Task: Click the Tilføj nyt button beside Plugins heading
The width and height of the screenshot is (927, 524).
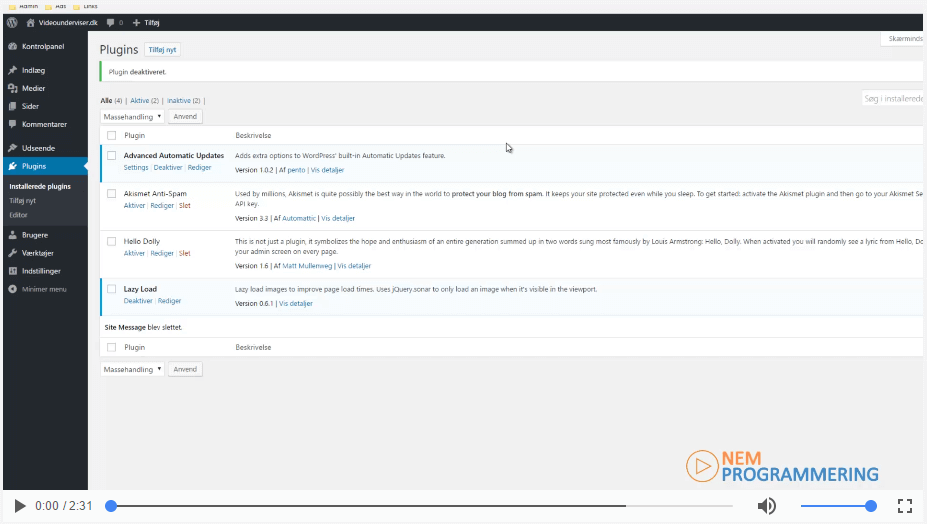Action: click(x=163, y=50)
